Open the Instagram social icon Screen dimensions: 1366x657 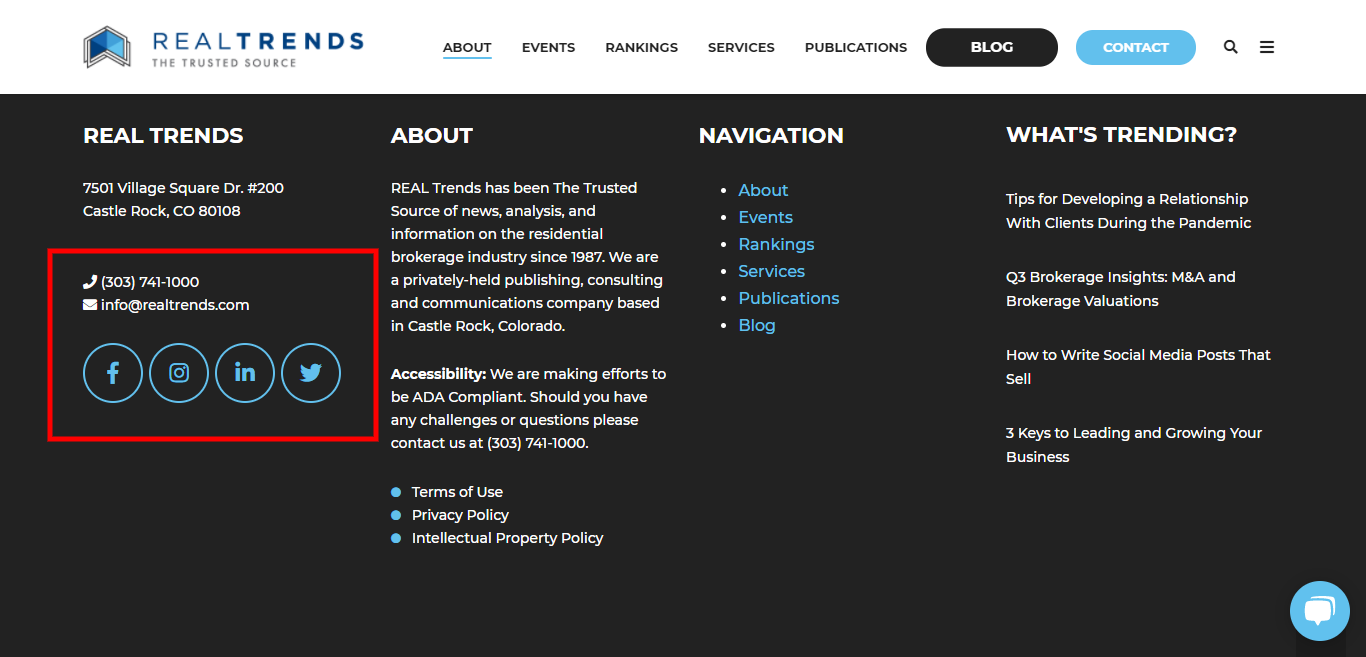[x=179, y=373]
